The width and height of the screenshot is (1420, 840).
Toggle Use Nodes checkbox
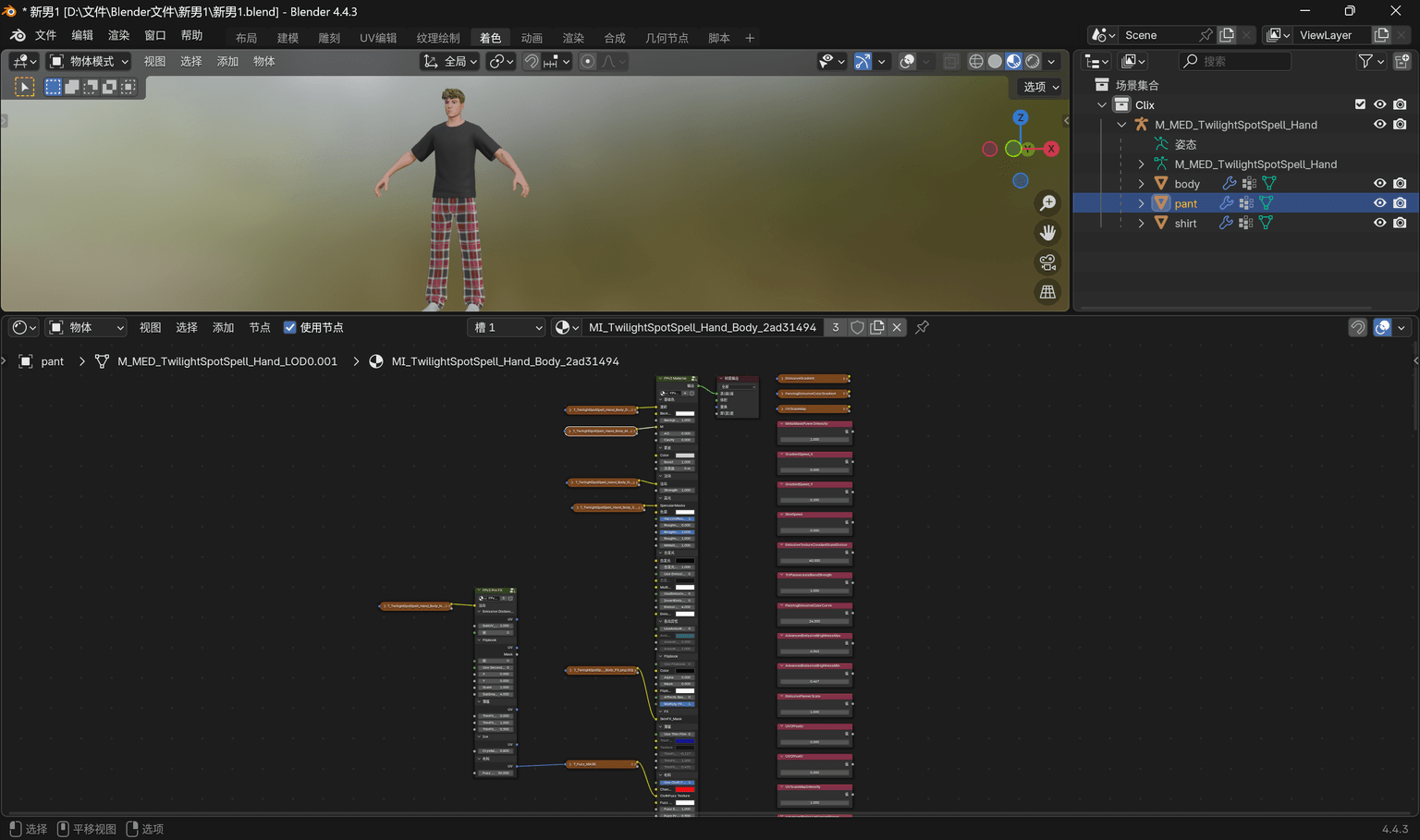tap(289, 327)
